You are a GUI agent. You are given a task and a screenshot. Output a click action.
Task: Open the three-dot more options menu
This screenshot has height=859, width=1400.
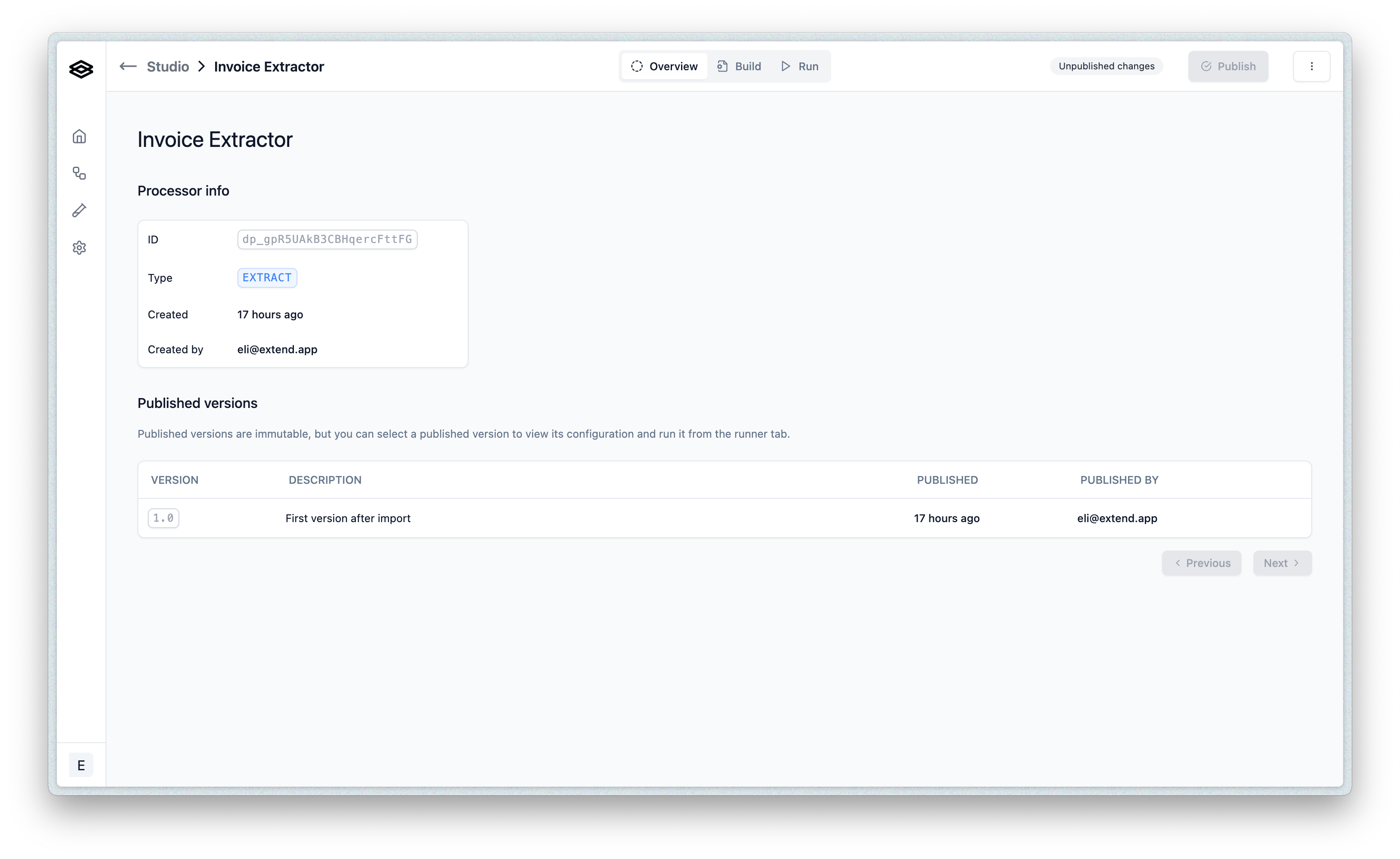(x=1311, y=66)
